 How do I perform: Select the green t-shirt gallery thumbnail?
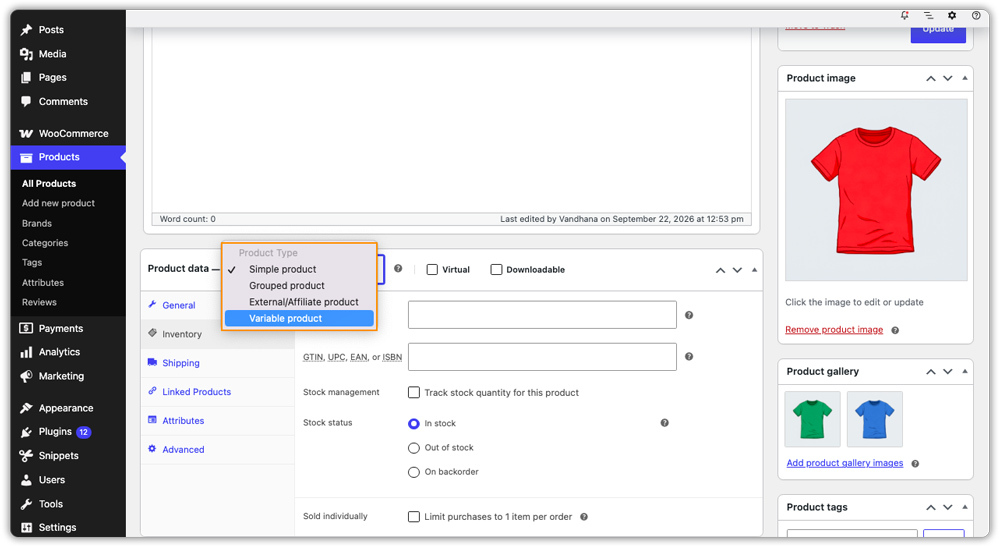812,419
